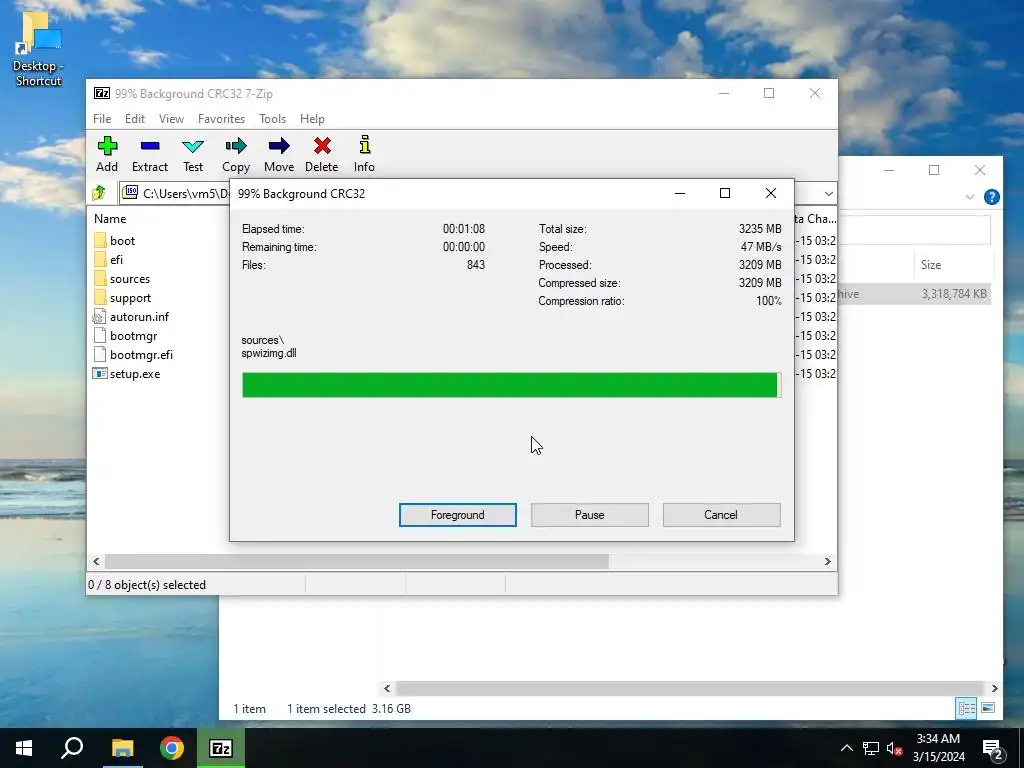1024x768 pixels.
Task: Minimize the CRC32 progress dialog
Action: [x=680, y=193]
